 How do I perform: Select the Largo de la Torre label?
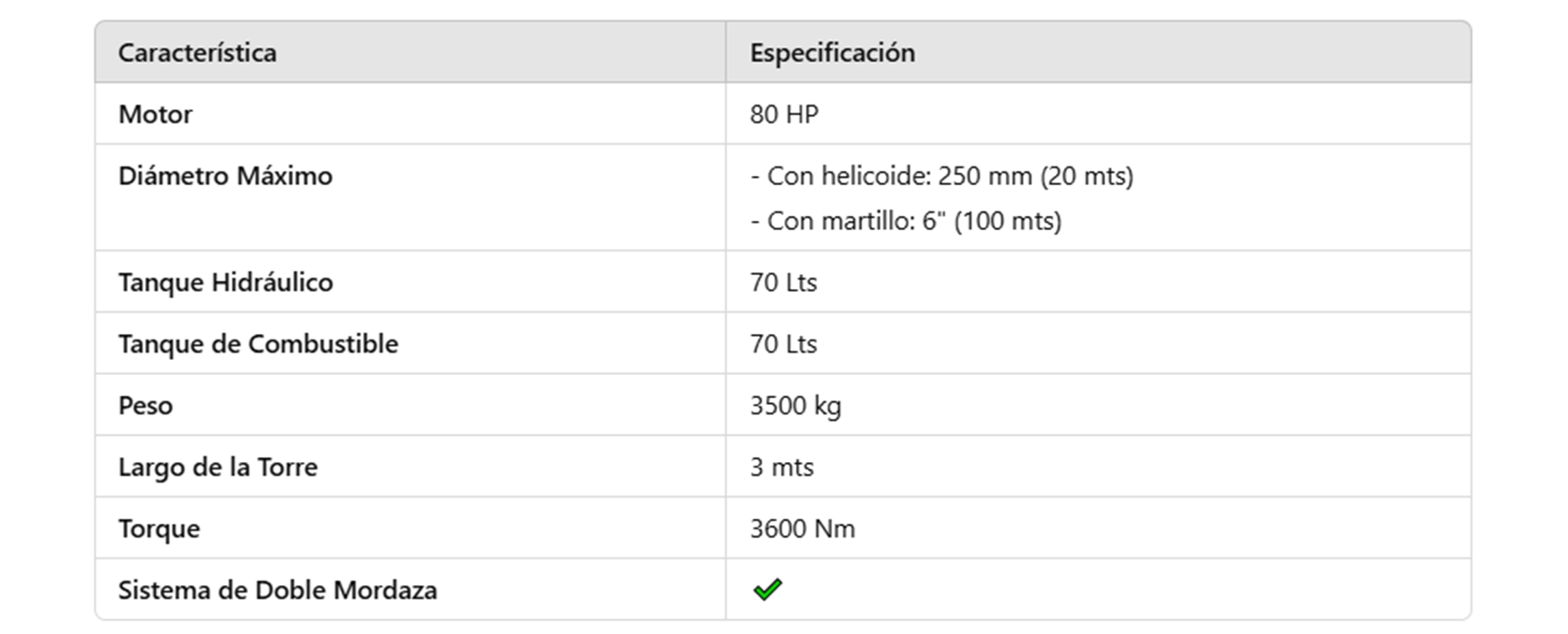(x=218, y=468)
